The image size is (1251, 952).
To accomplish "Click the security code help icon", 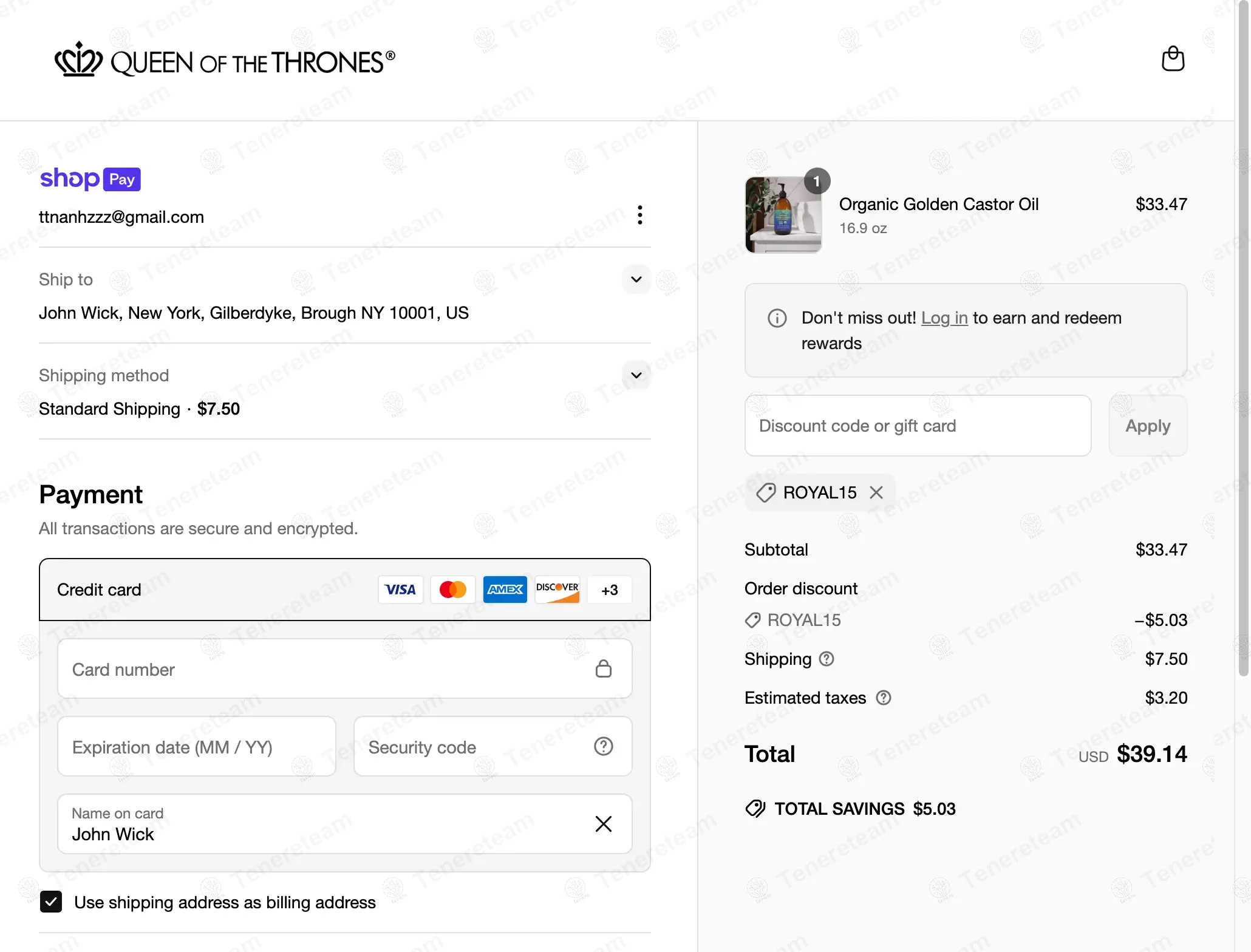I will pos(603,746).
